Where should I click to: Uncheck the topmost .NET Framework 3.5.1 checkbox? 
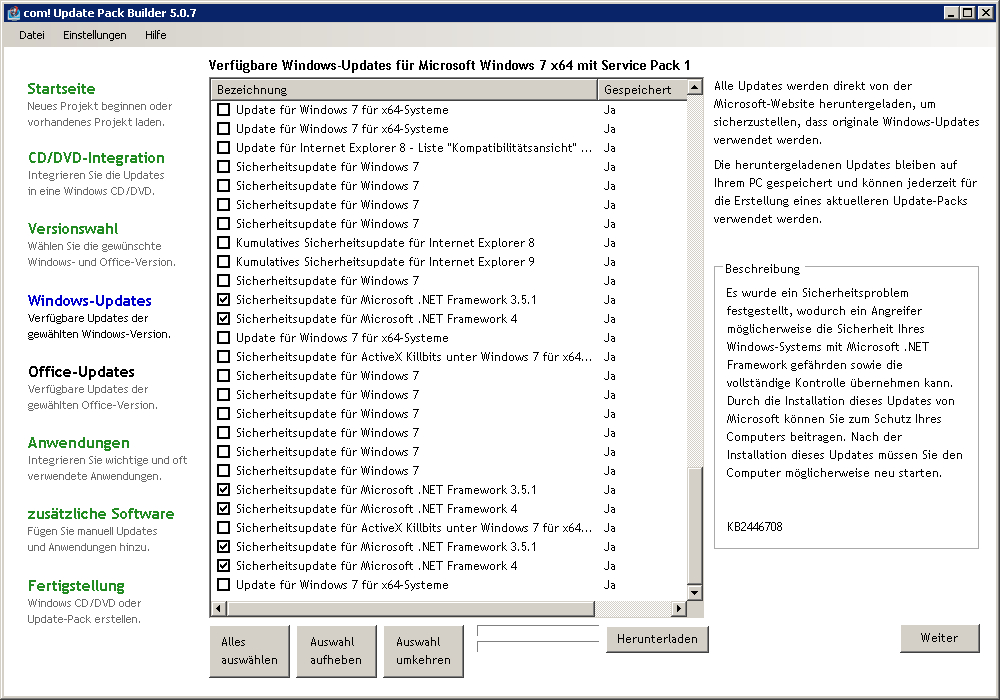223,300
